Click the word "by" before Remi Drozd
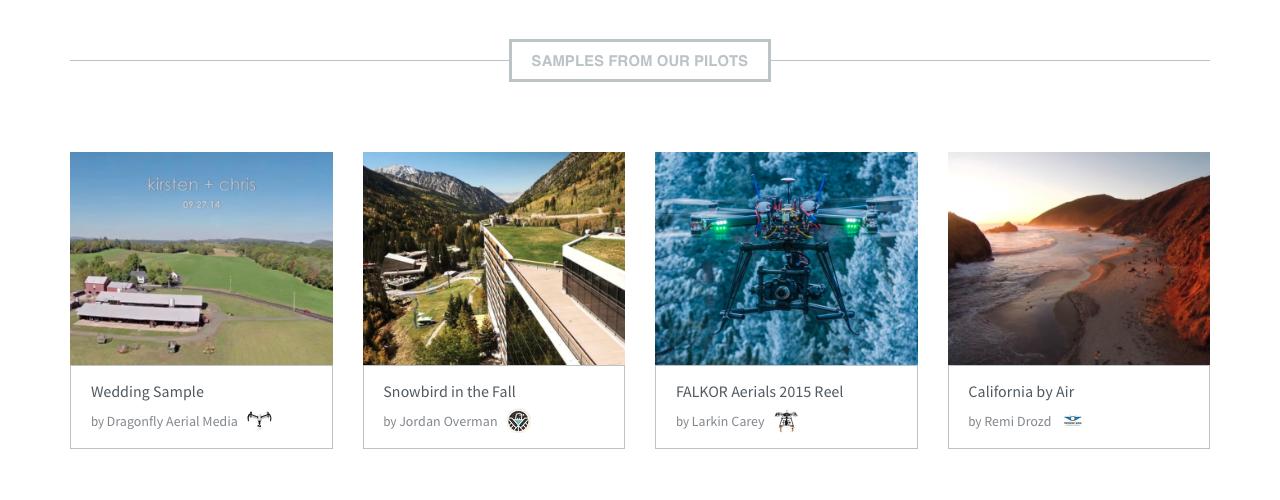This screenshot has width=1280, height=500. point(974,422)
